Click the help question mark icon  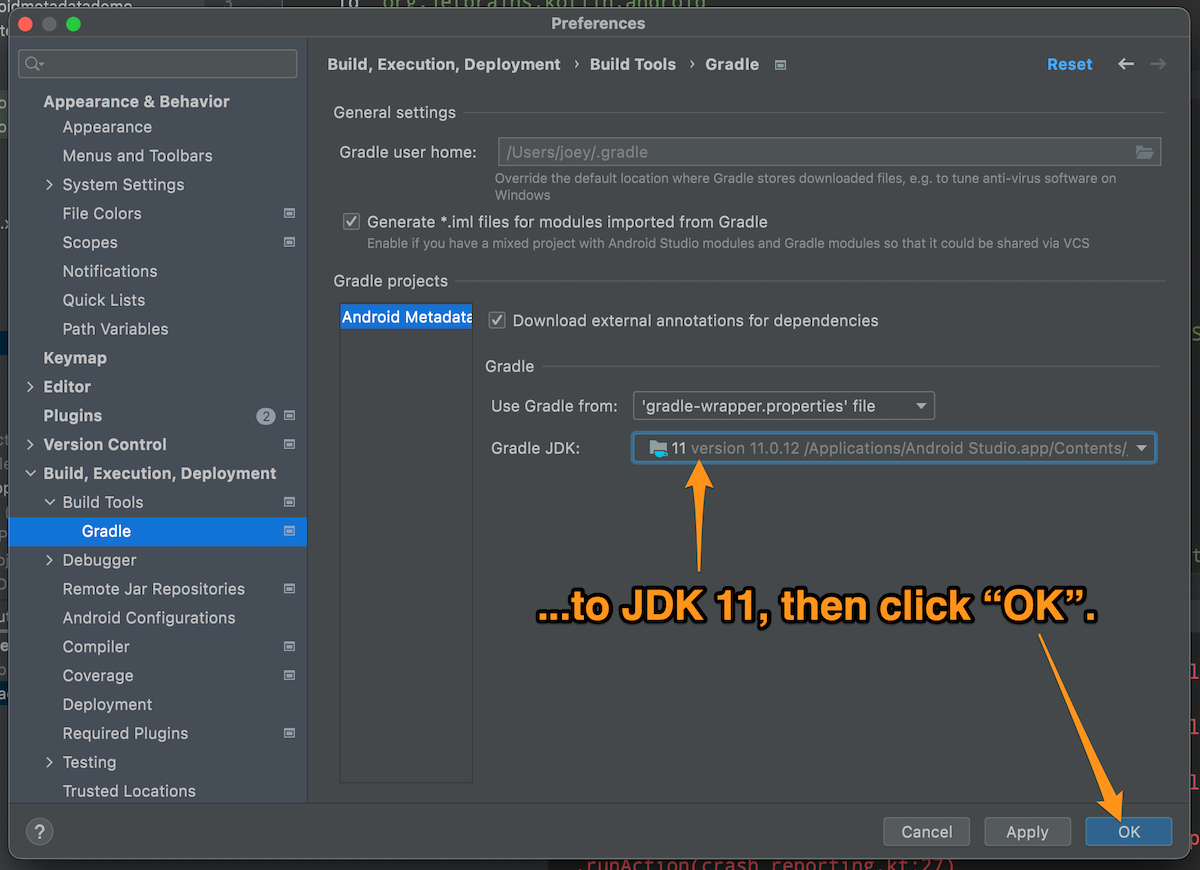(39, 831)
